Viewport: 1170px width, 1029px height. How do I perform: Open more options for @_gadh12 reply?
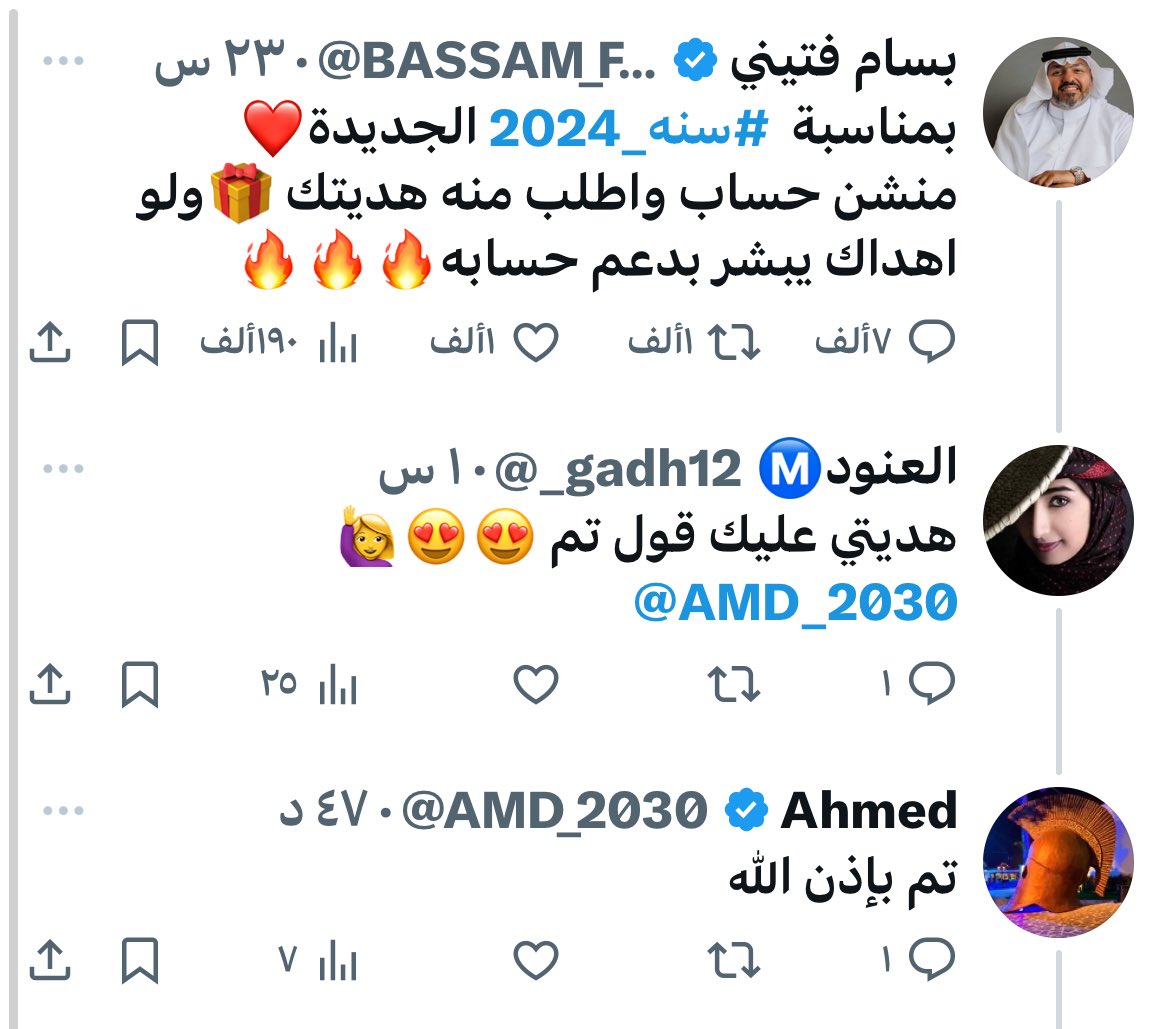(63, 469)
